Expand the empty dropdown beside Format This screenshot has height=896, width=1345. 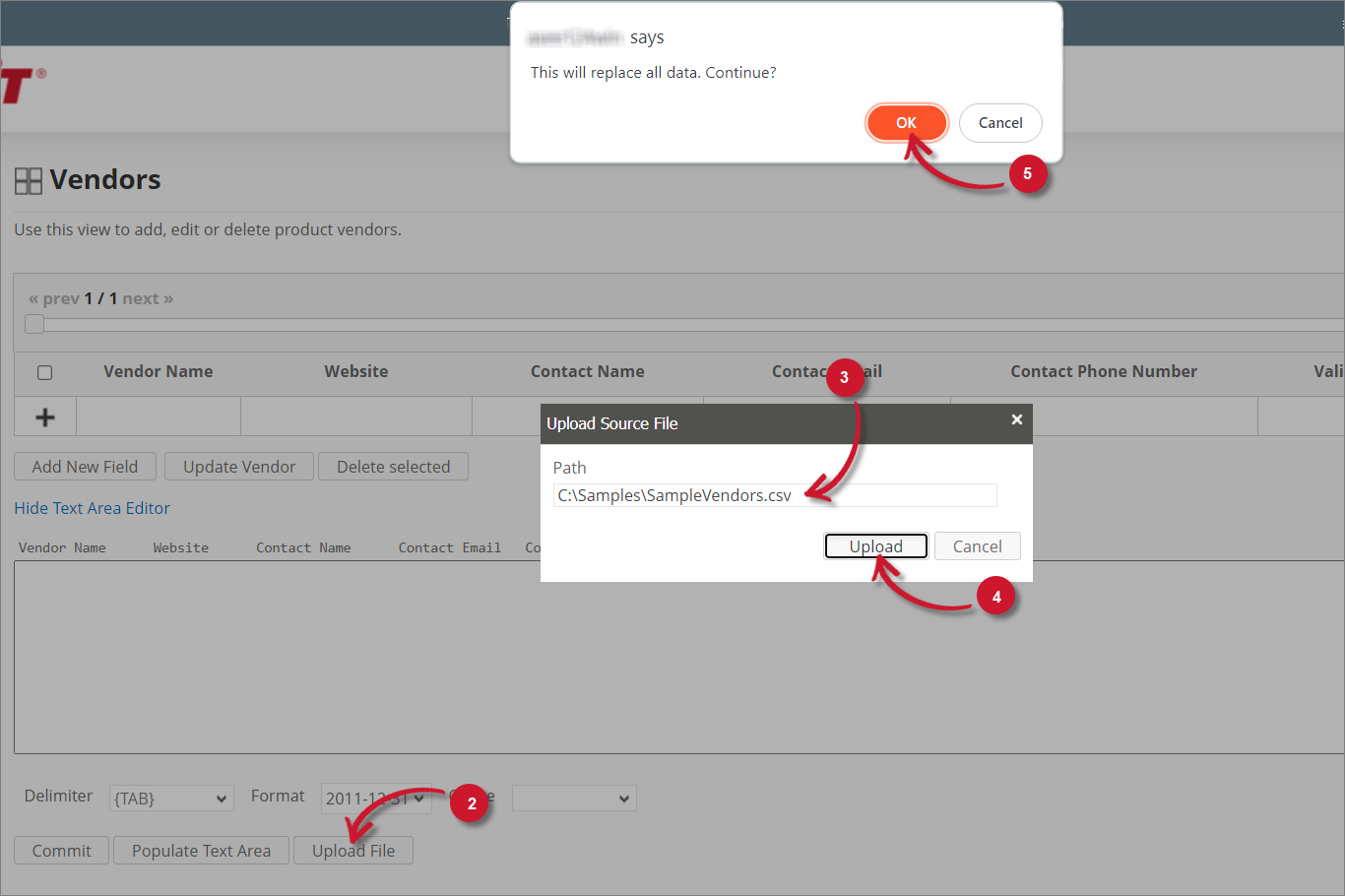pos(574,799)
